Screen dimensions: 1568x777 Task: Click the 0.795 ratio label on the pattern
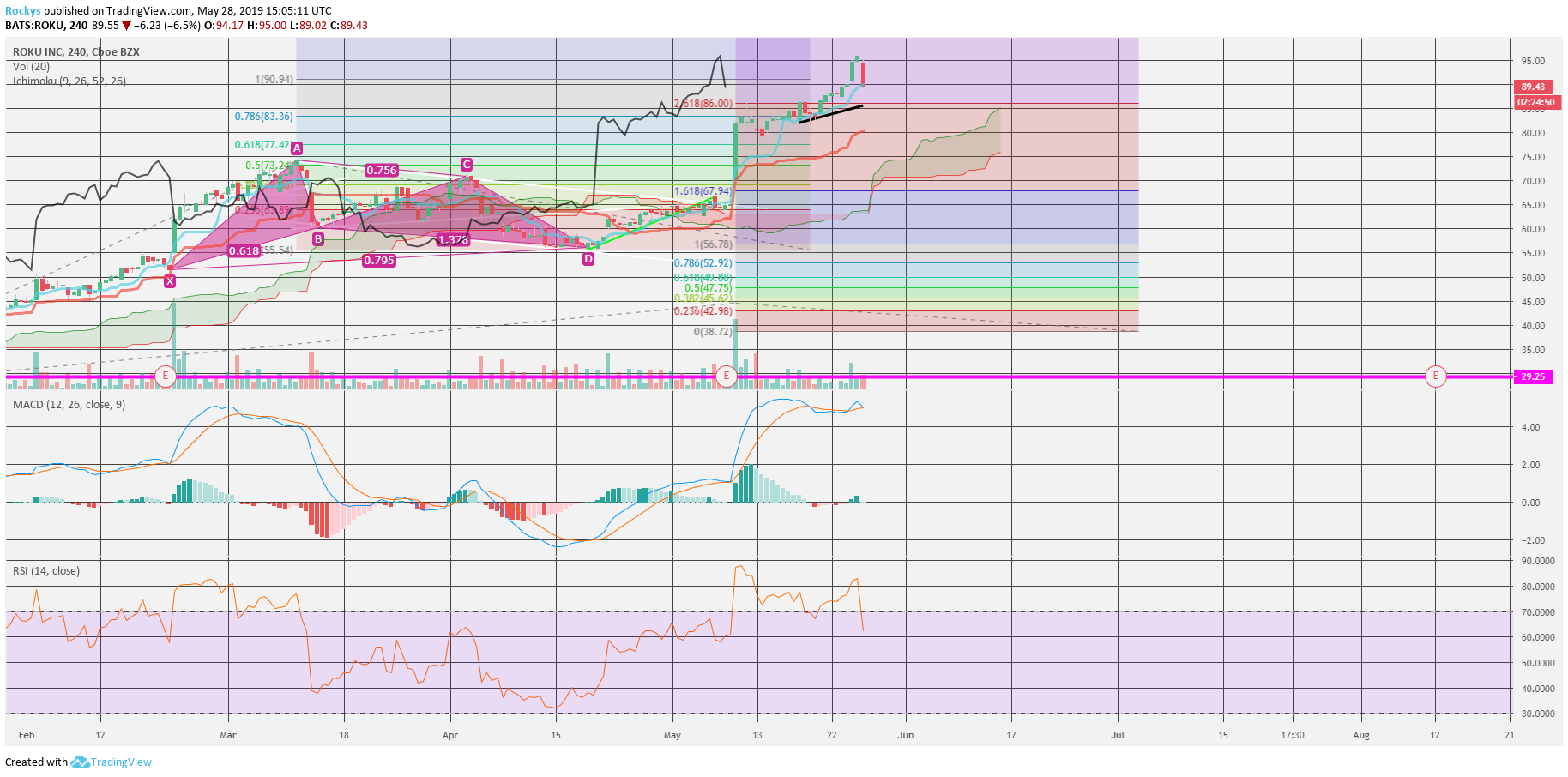click(379, 261)
